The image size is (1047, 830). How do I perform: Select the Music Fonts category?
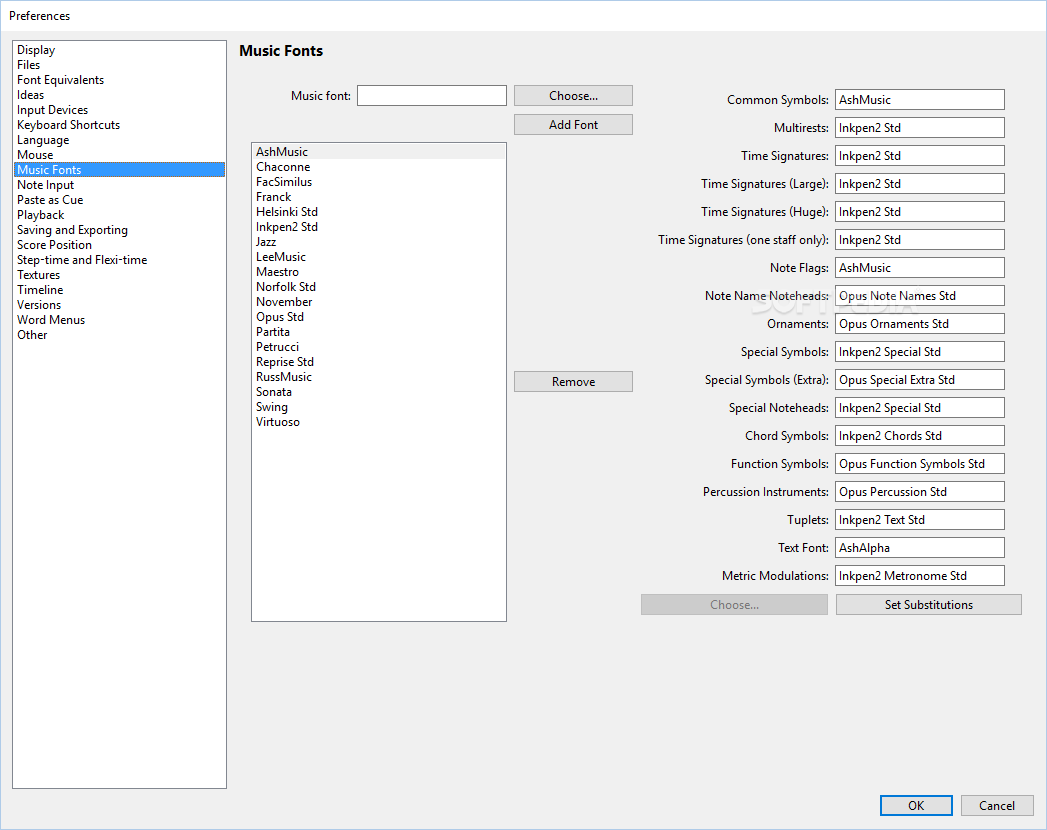click(x=119, y=170)
